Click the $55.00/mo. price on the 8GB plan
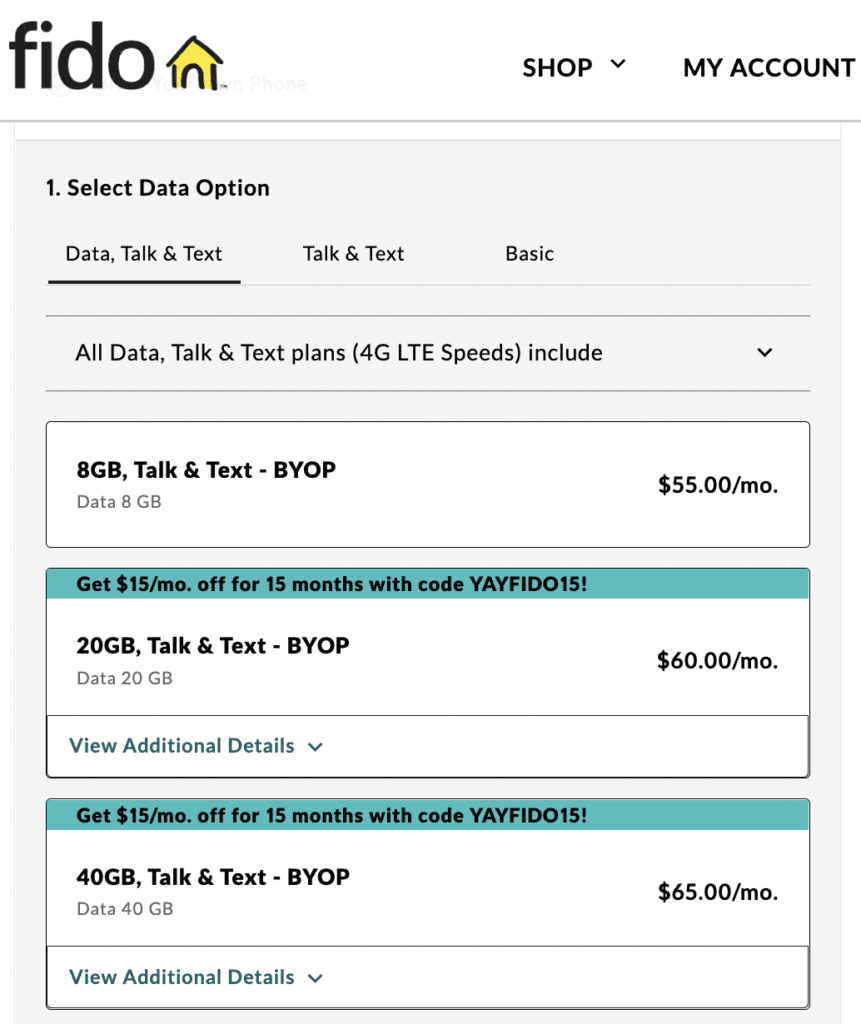 tap(717, 486)
